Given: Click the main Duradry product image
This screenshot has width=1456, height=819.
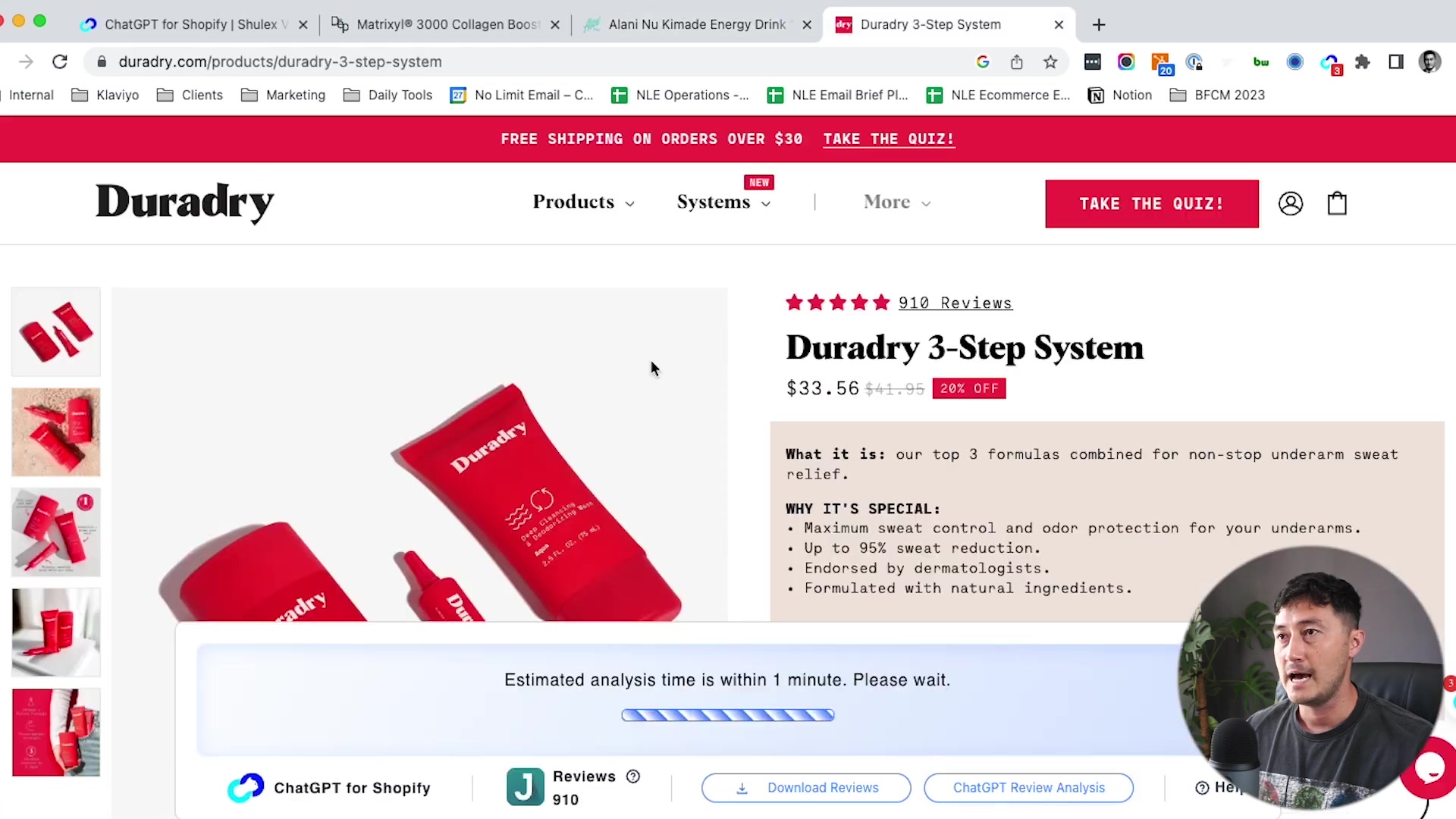Looking at the screenshot, I should tap(419, 455).
